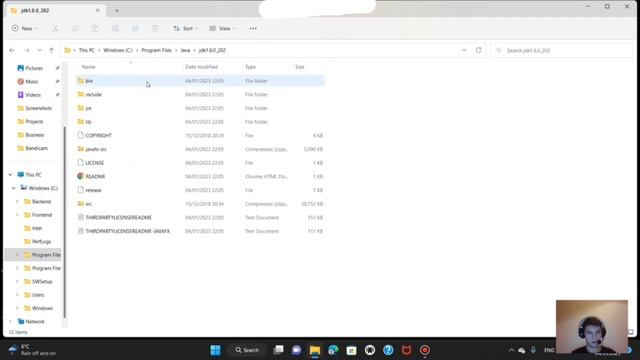The image size is (640, 360).
Task: Click the Copy icon in the toolbar
Action: [x=75, y=29]
